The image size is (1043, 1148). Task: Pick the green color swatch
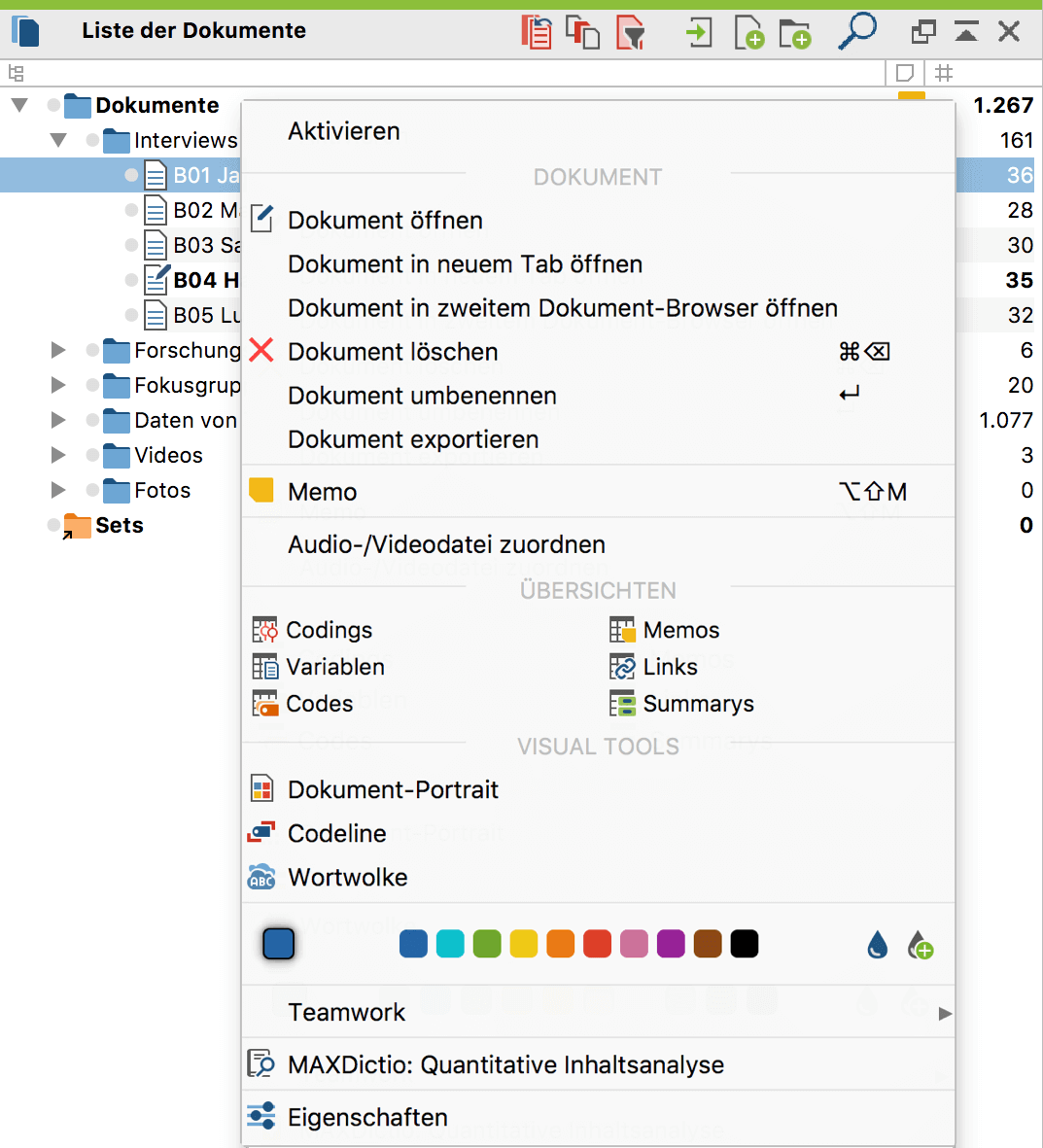487,944
